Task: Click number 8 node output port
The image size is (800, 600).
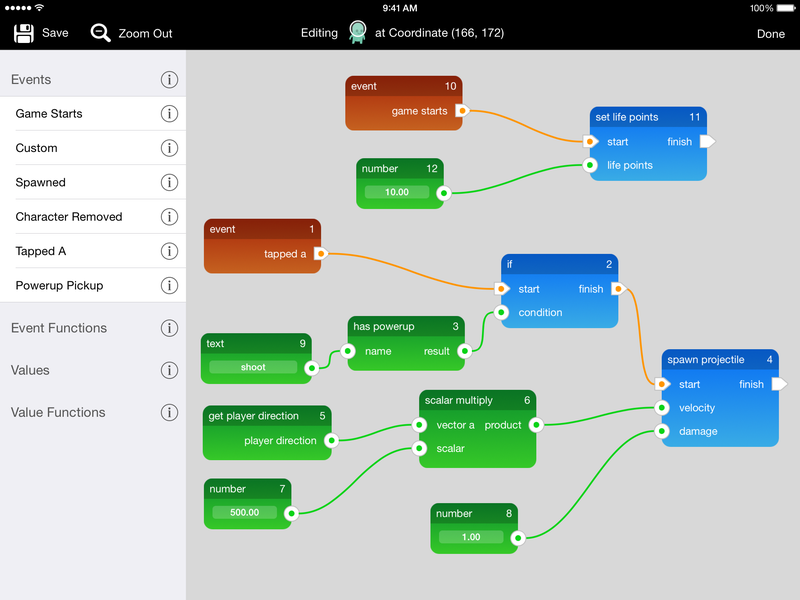Action: click(x=518, y=538)
